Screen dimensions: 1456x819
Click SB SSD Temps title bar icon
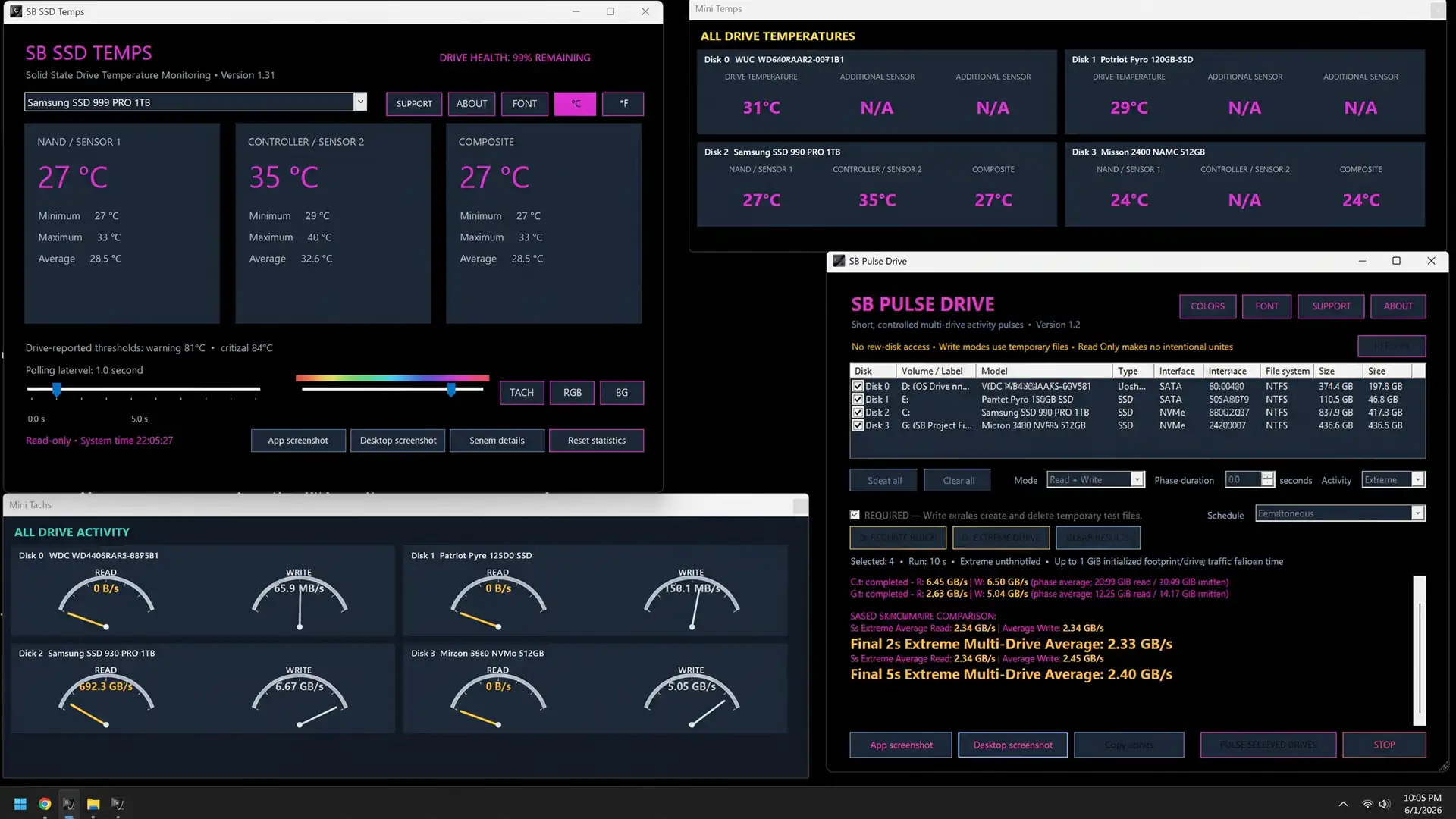coord(16,11)
